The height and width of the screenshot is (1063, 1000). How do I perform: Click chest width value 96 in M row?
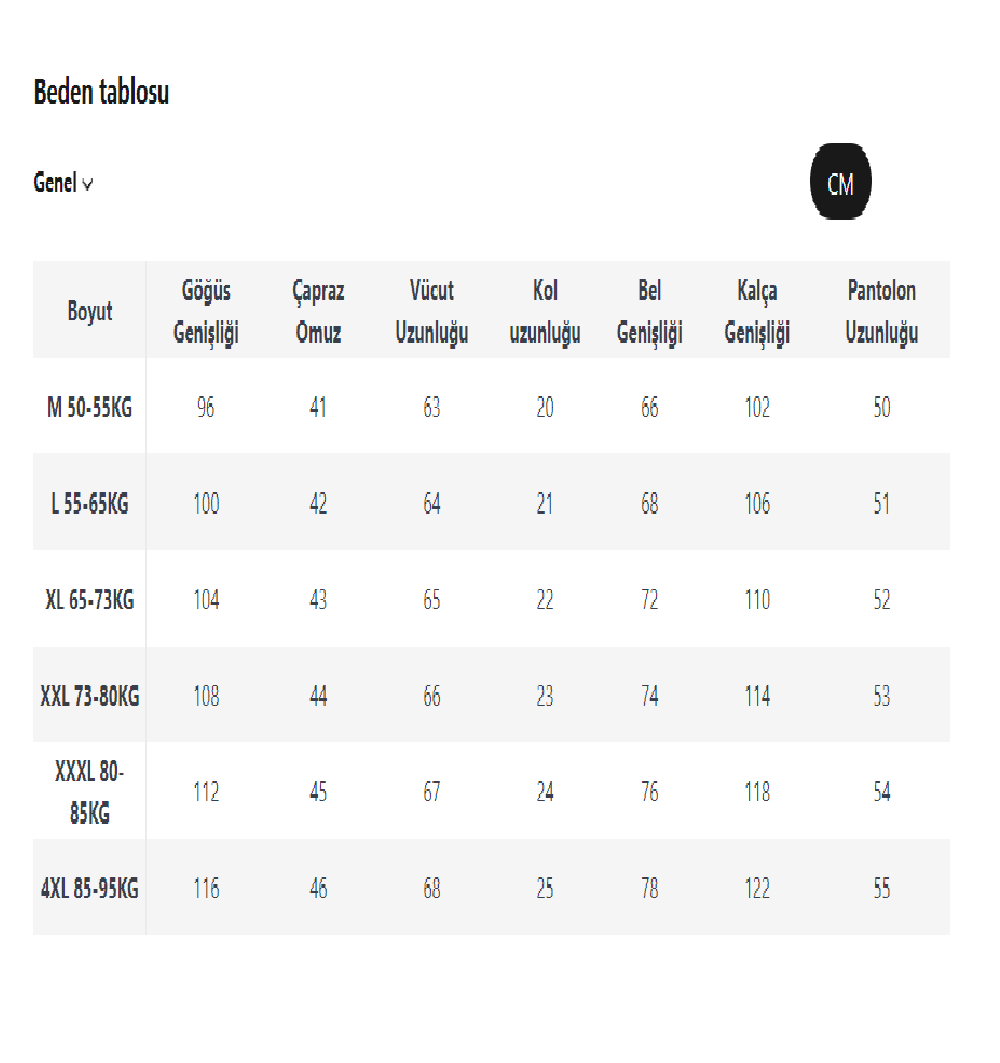[206, 408]
